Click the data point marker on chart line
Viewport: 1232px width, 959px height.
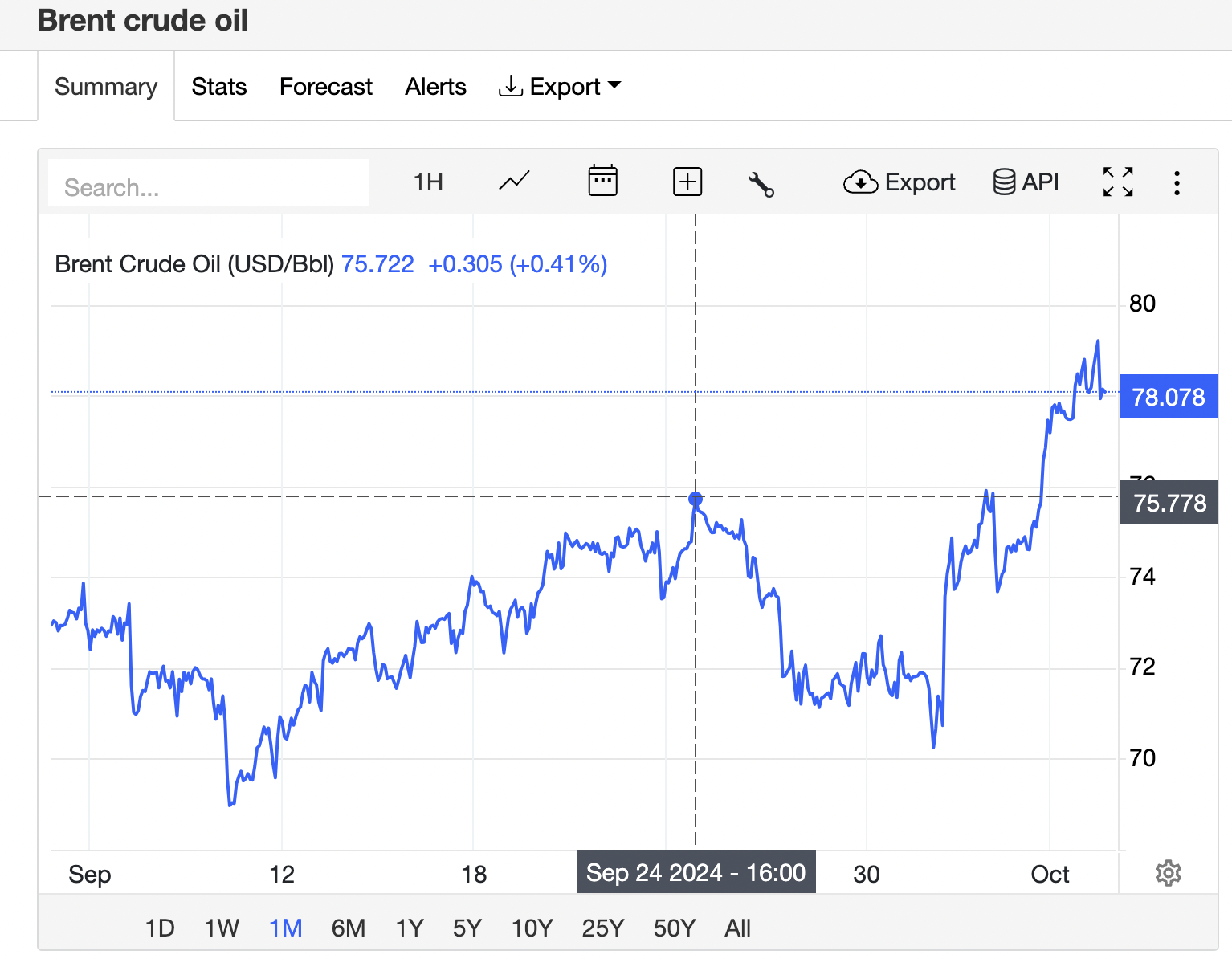696,499
